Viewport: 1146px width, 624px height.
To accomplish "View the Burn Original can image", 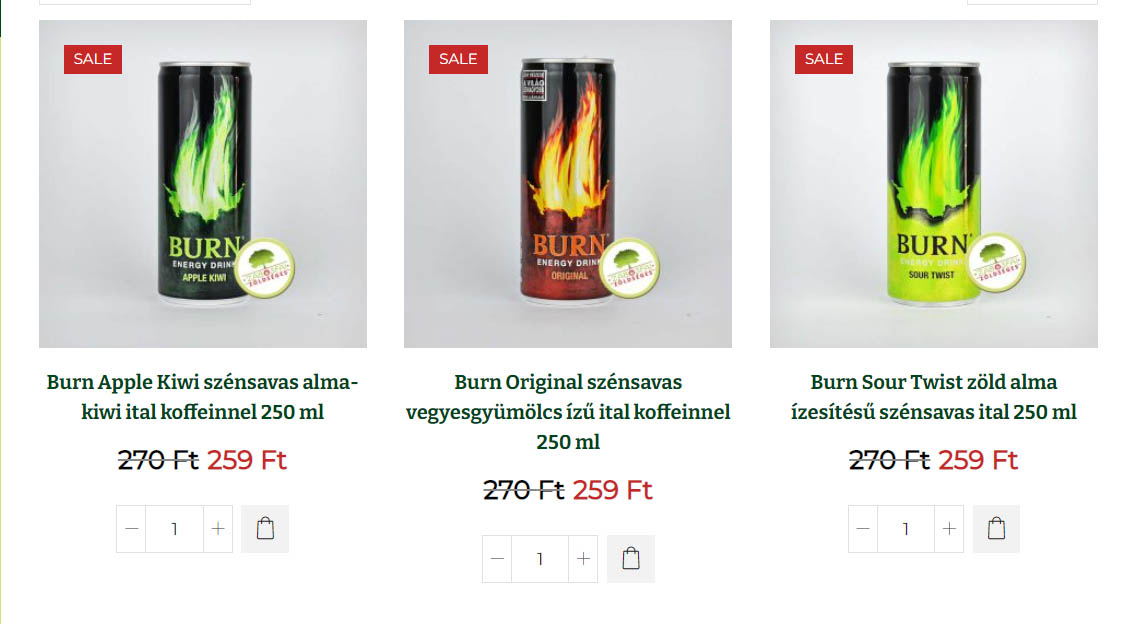I will click(568, 183).
